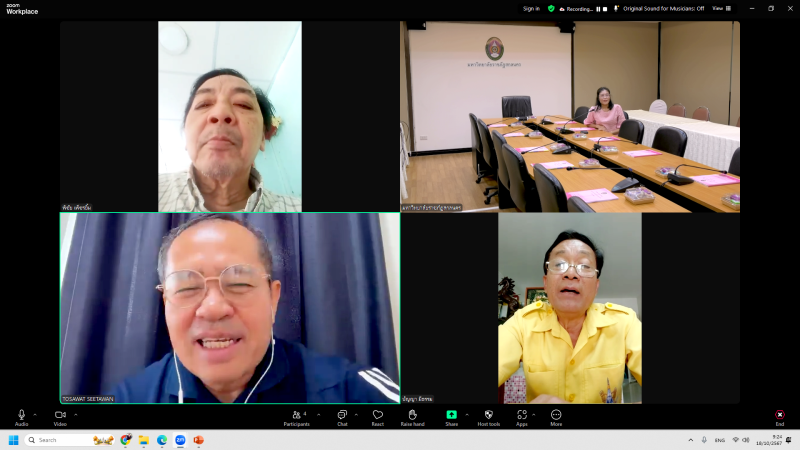Screen dimensions: 800x450
Task: Stop the recording in the top bar
Action: 606,8
